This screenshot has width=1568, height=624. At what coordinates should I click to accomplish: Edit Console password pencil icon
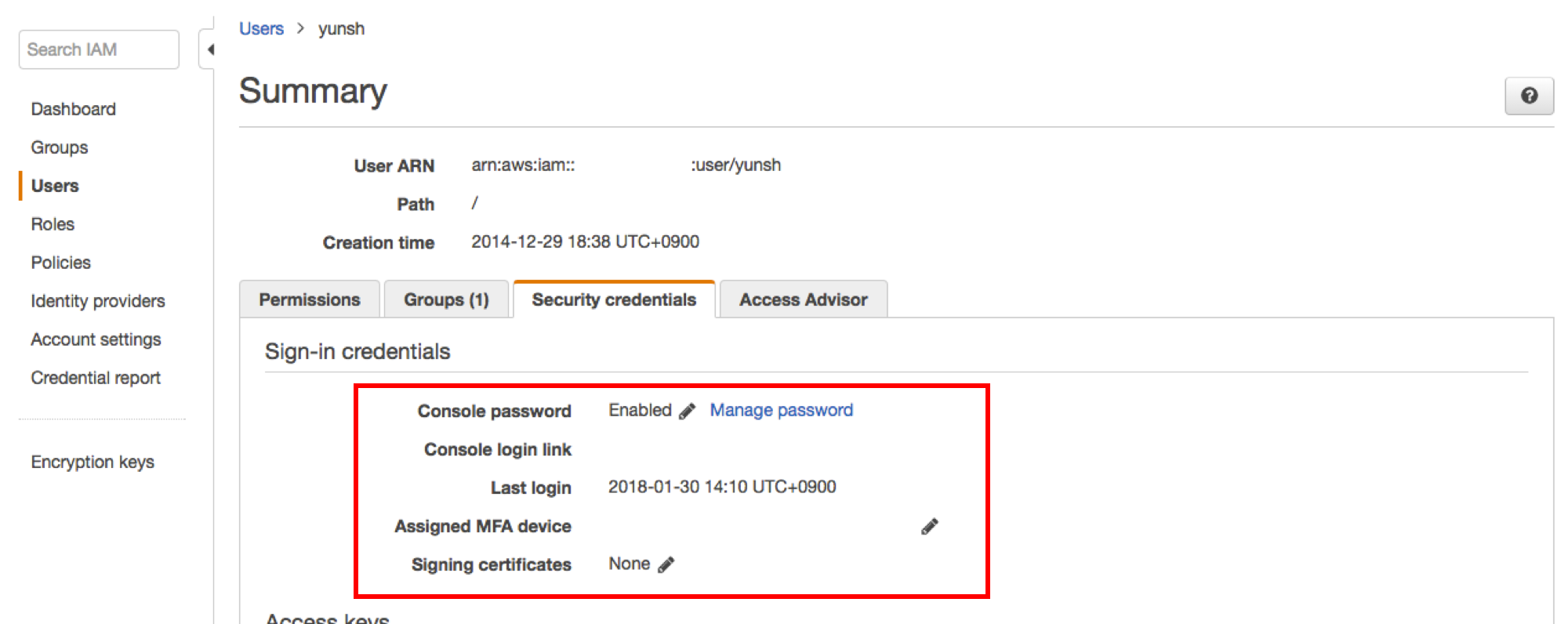coord(687,412)
